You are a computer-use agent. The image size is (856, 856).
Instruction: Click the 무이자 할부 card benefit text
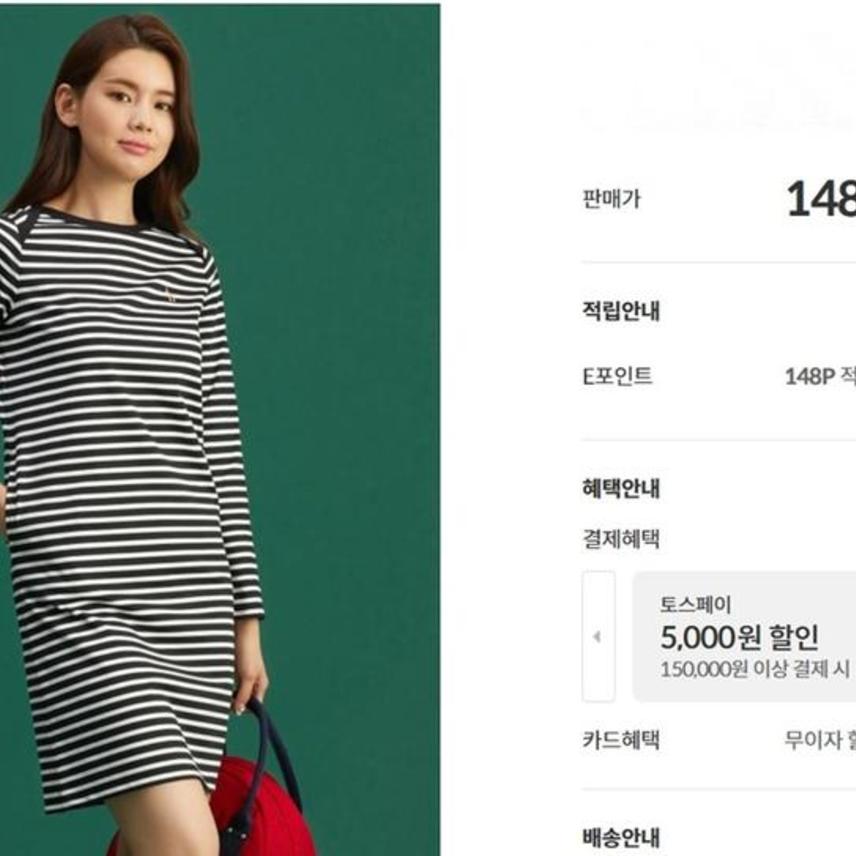(x=820, y=740)
